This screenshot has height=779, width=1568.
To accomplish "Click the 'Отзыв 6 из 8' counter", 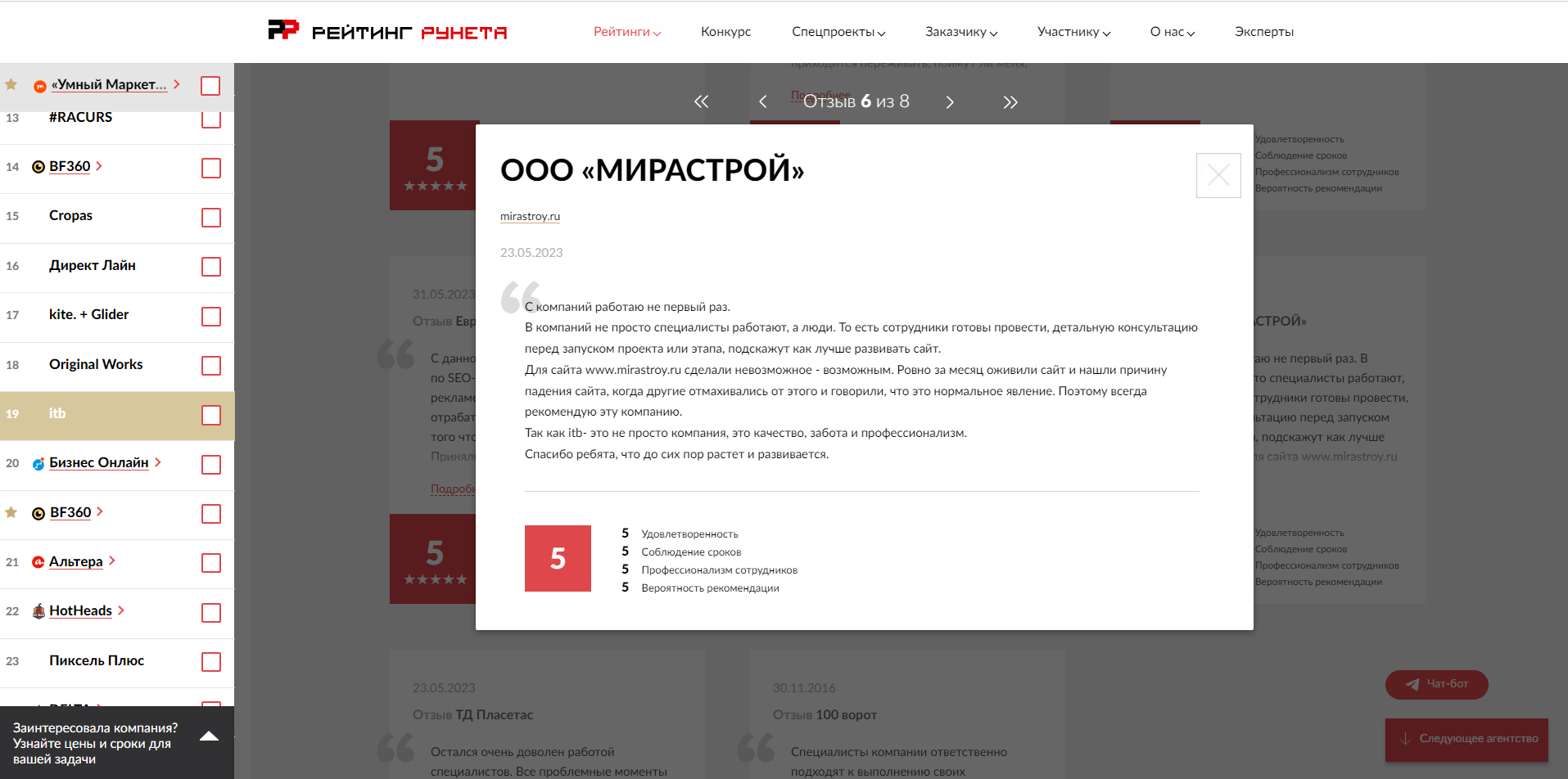I will (856, 101).
